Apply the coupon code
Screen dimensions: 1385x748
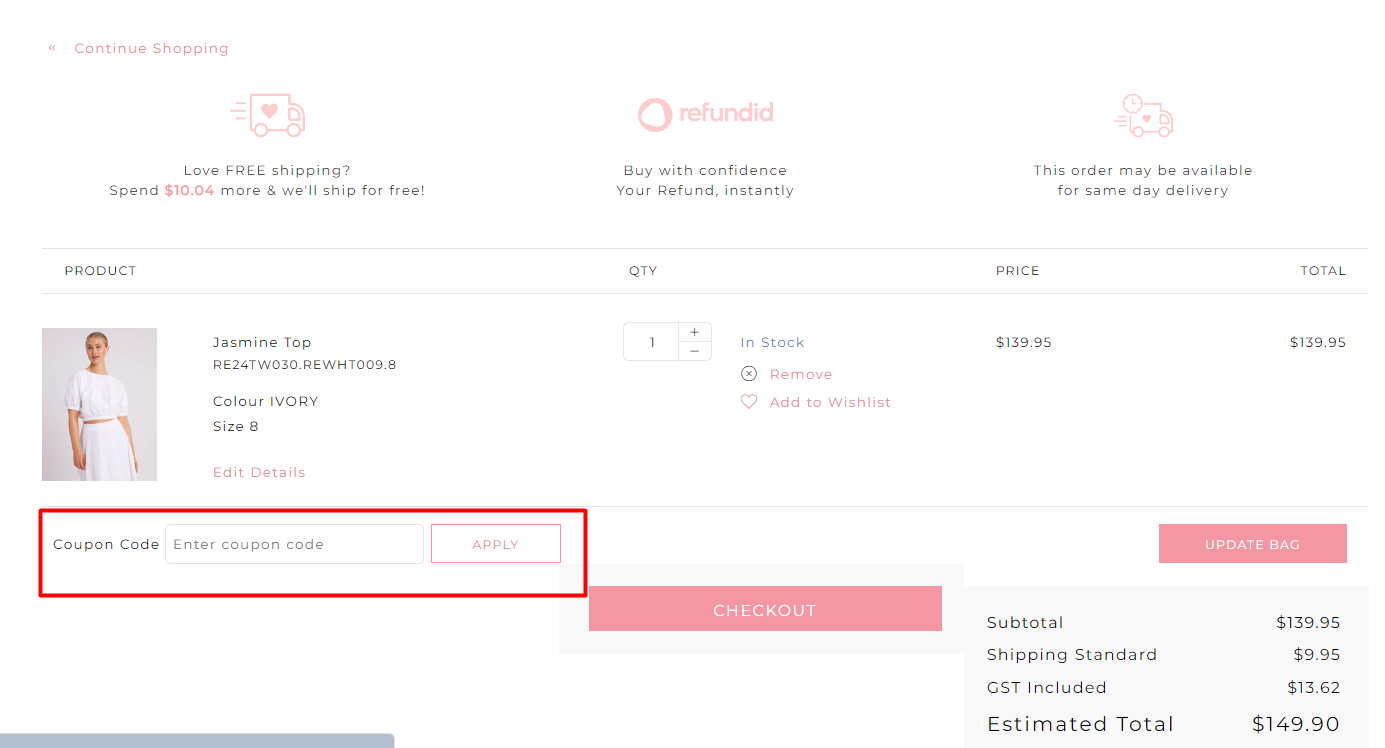(496, 544)
